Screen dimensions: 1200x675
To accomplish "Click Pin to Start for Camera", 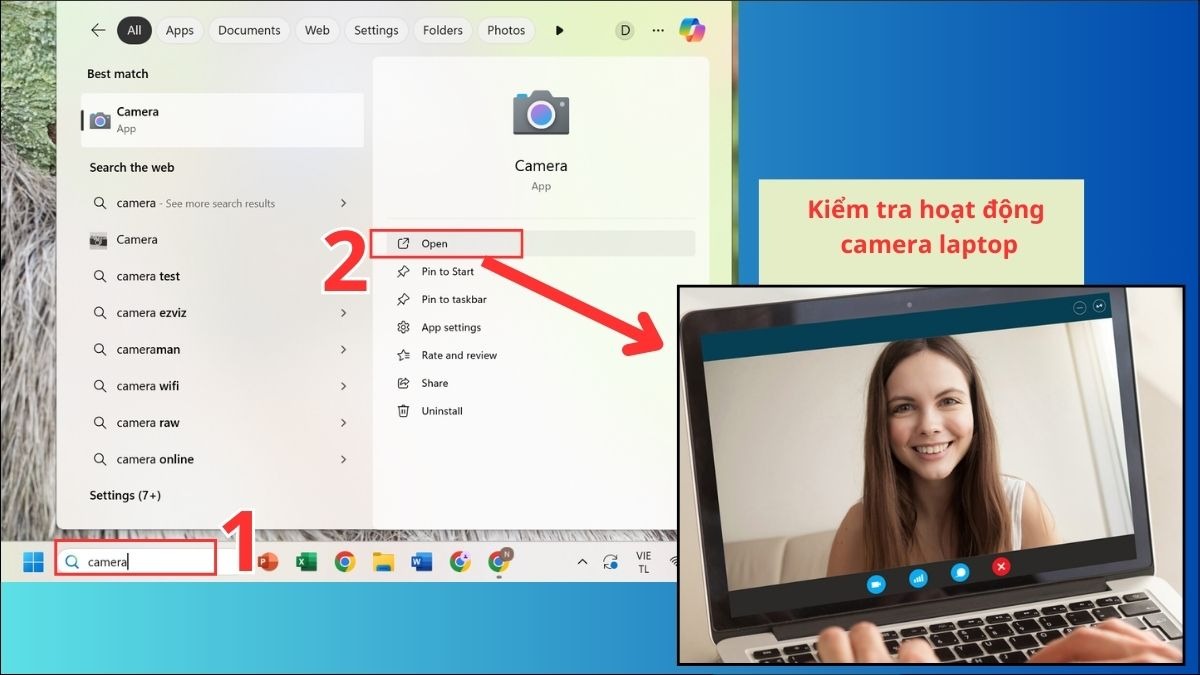I will click(446, 271).
